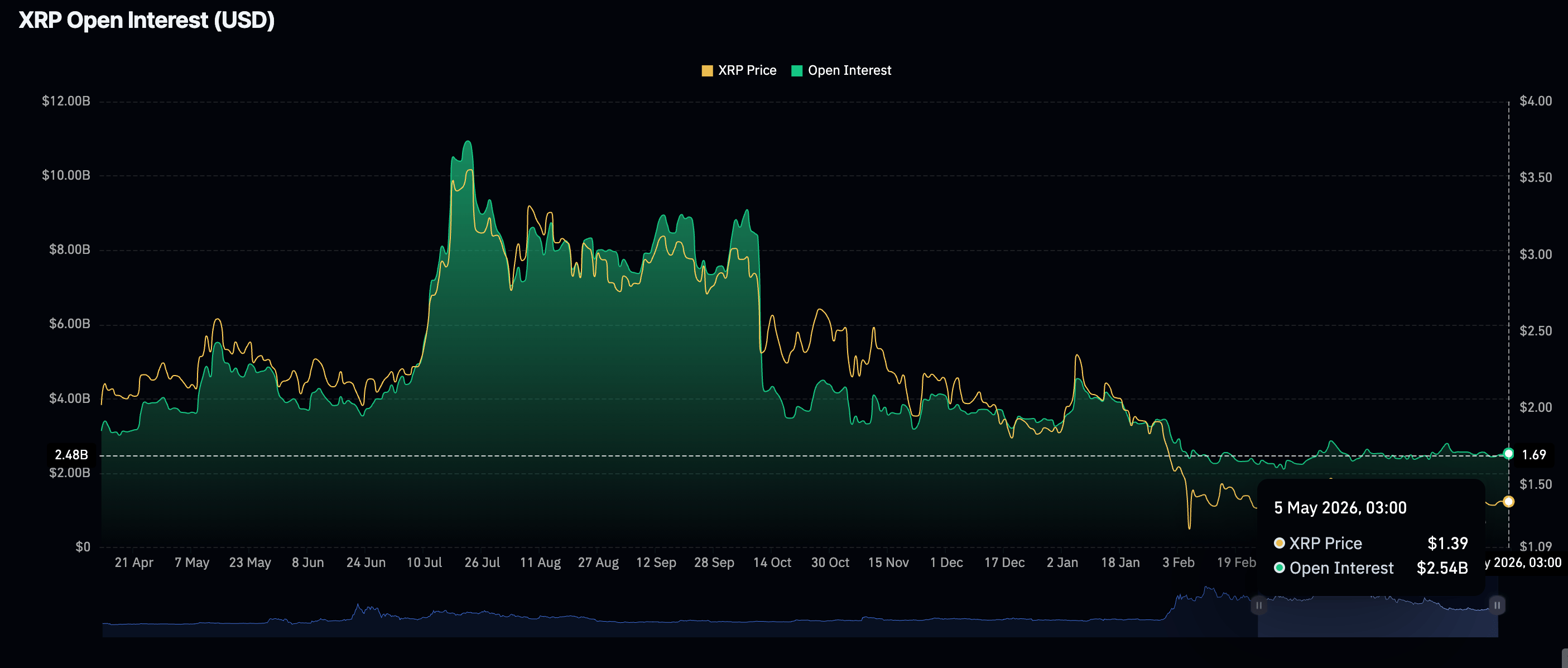Click the green Open Interest endpoint marker

point(1508,454)
